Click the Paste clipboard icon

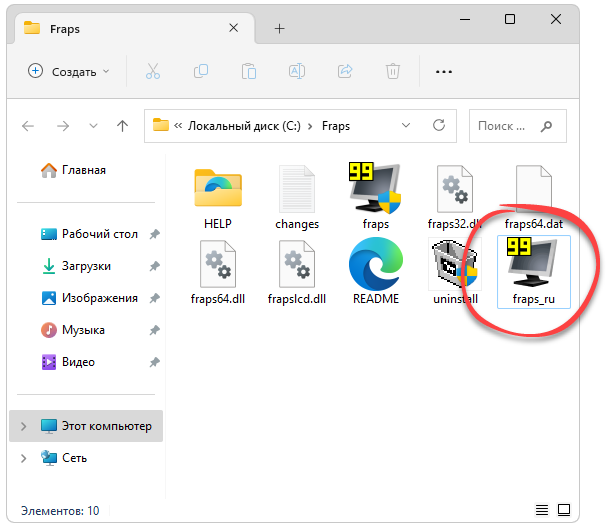coord(249,71)
